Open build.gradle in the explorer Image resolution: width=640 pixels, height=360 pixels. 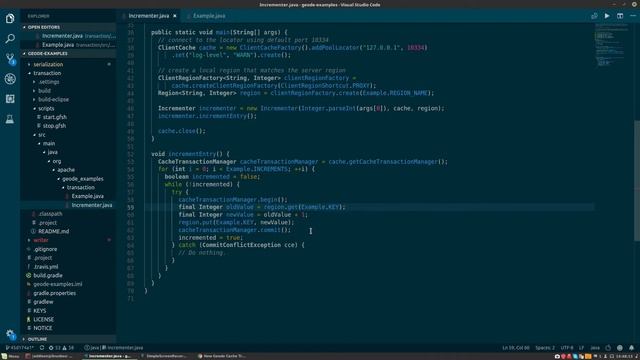[x=48, y=276]
